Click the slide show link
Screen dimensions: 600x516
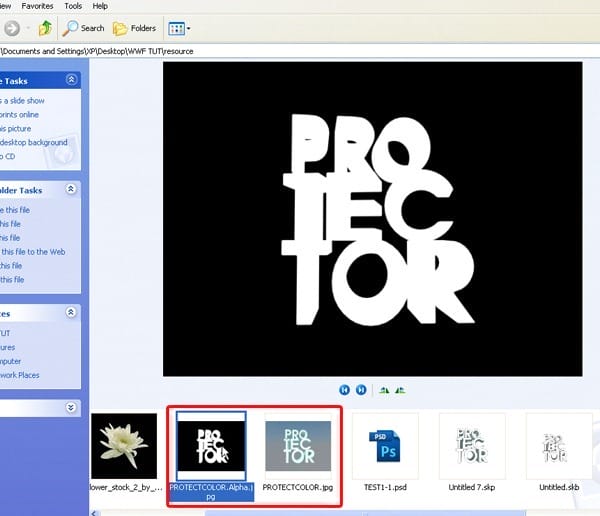tap(22, 101)
